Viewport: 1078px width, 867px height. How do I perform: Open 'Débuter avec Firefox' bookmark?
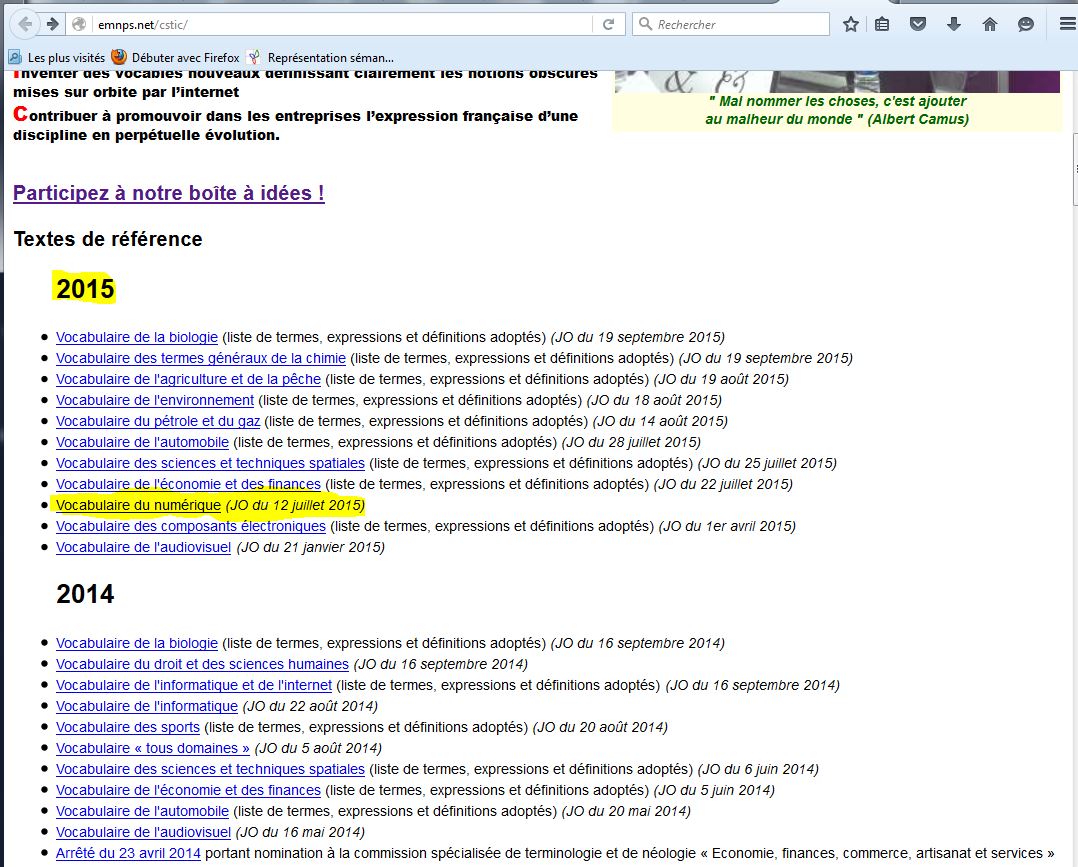[175, 58]
